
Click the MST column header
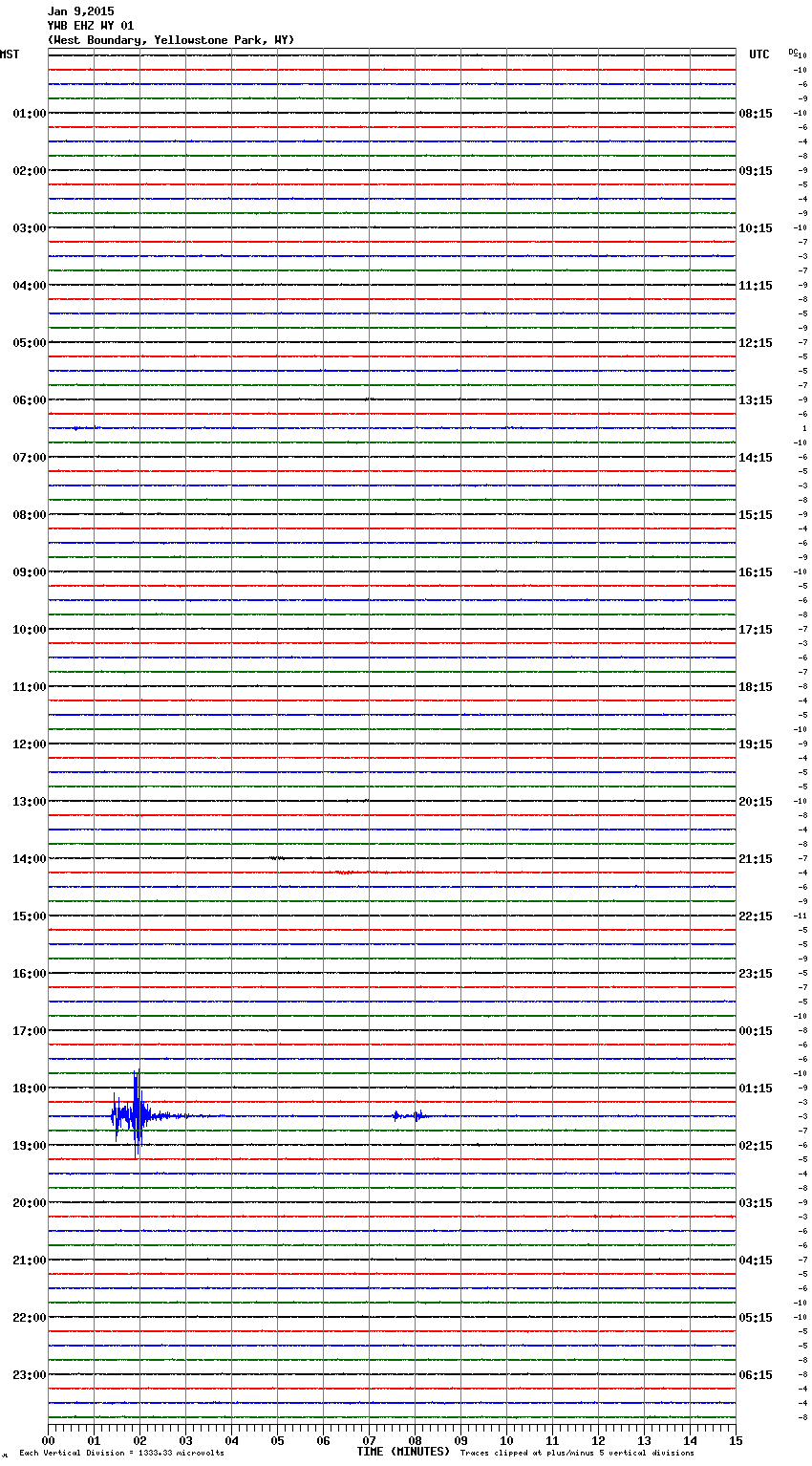(10, 54)
